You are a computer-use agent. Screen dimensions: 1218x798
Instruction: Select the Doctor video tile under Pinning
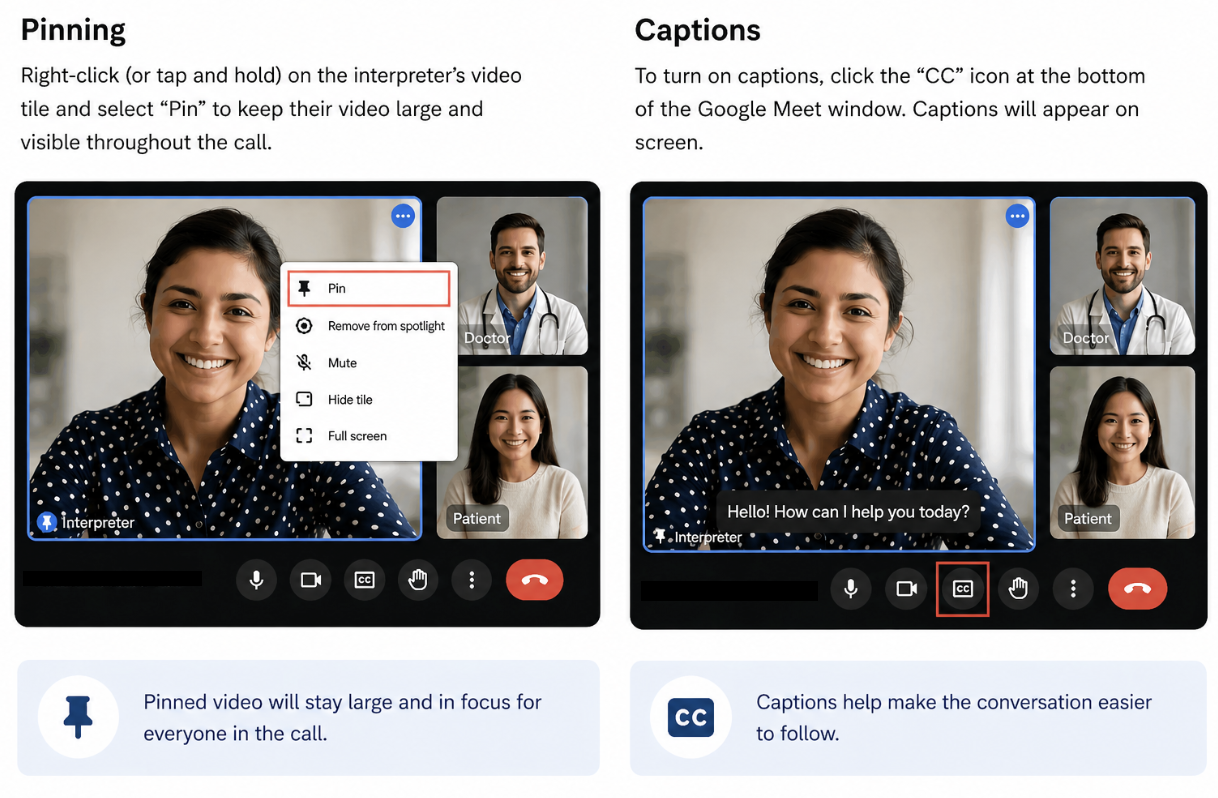tap(512, 276)
